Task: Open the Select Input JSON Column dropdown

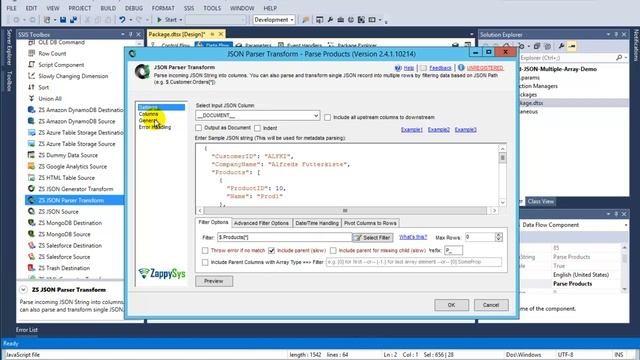Action: pyautogui.click(x=316, y=116)
